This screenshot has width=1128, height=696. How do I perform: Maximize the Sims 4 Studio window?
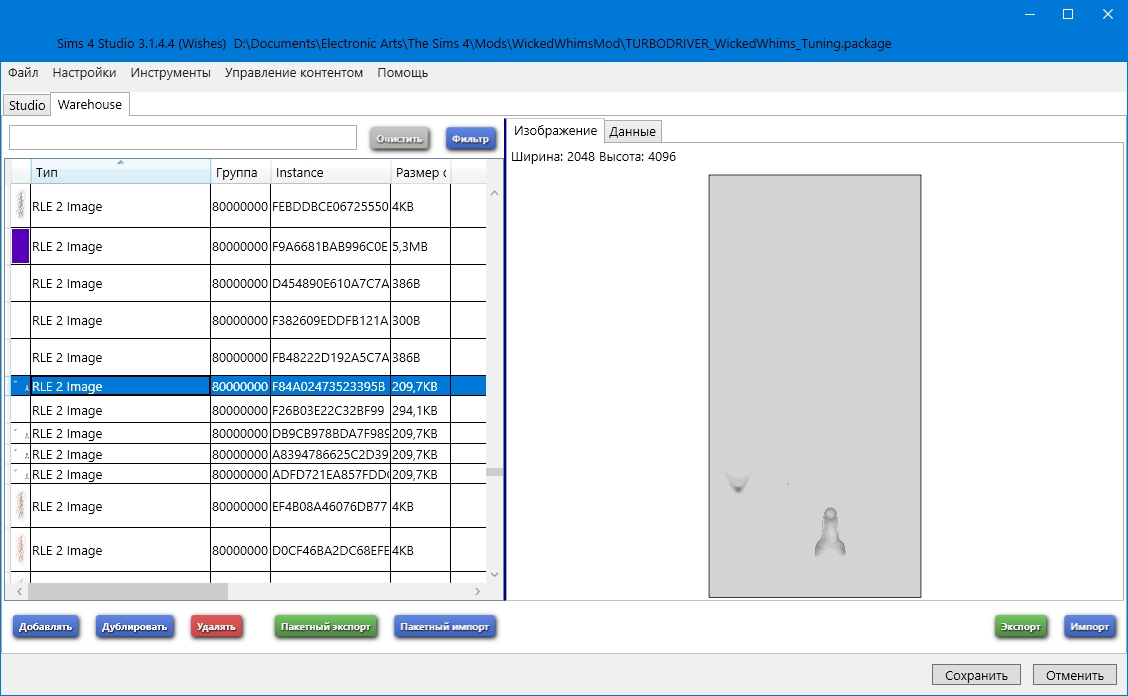pyautogui.click(x=1068, y=14)
